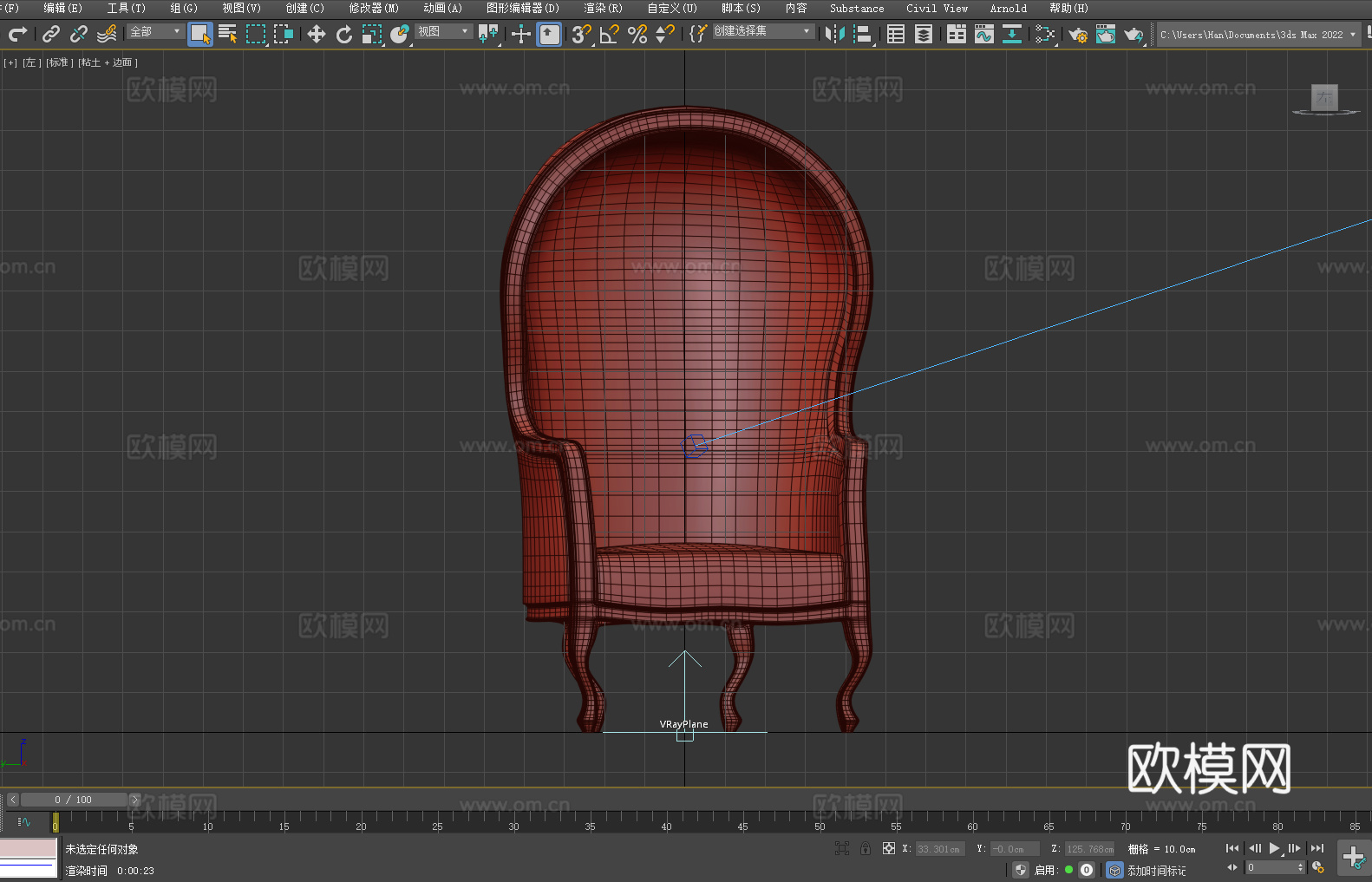1372x882 pixels.
Task: Open Render Setup teapot-gear icon
Action: 1078,34
